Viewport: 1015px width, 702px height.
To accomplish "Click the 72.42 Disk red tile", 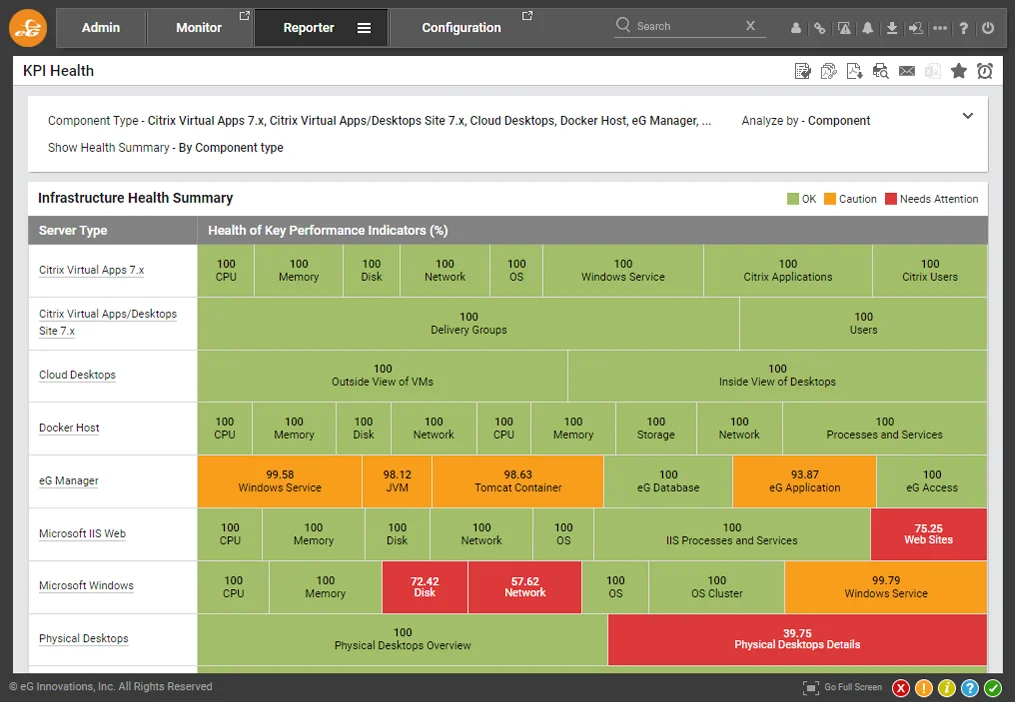I will click(425, 587).
